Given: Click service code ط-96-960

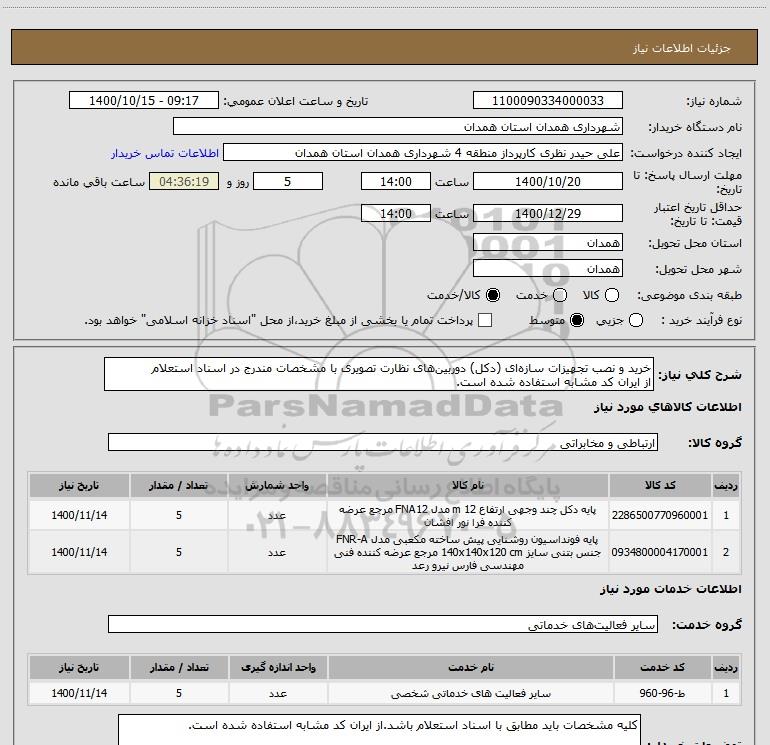Looking at the screenshot, I should coord(662,693).
